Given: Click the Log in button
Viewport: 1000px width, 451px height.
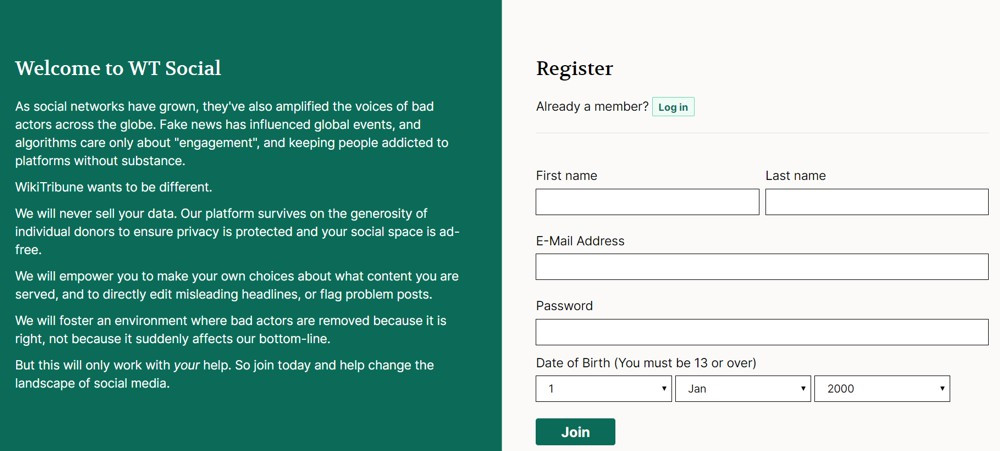Looking at the screenshot, I should [673, 107].
